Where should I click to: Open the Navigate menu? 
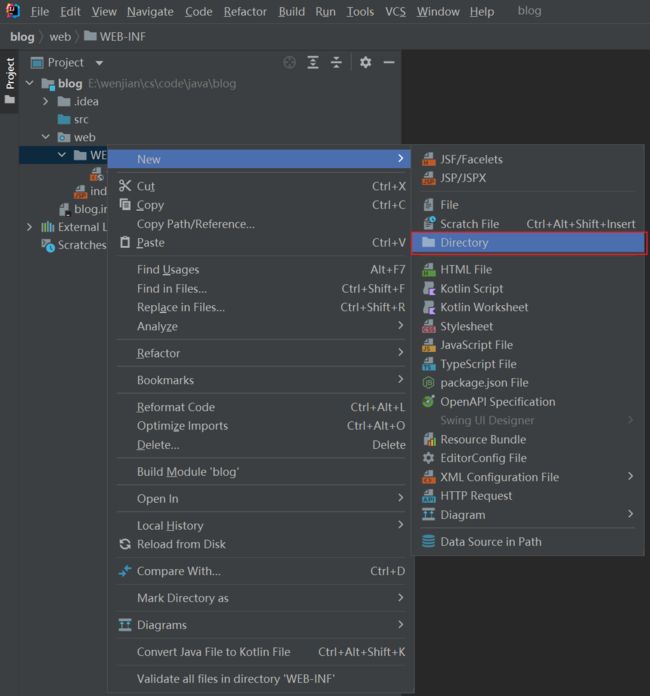150,12
